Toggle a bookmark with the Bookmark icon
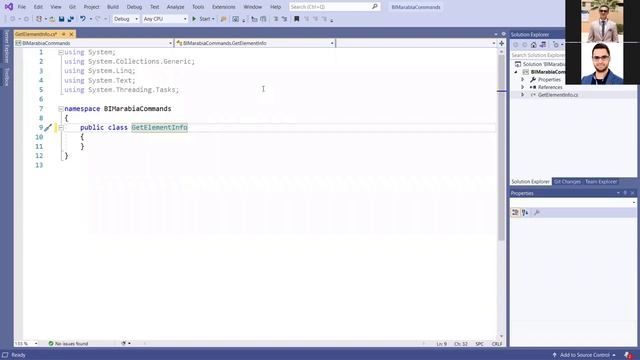Viewport: 640px width, 360px height. [297, 19]
